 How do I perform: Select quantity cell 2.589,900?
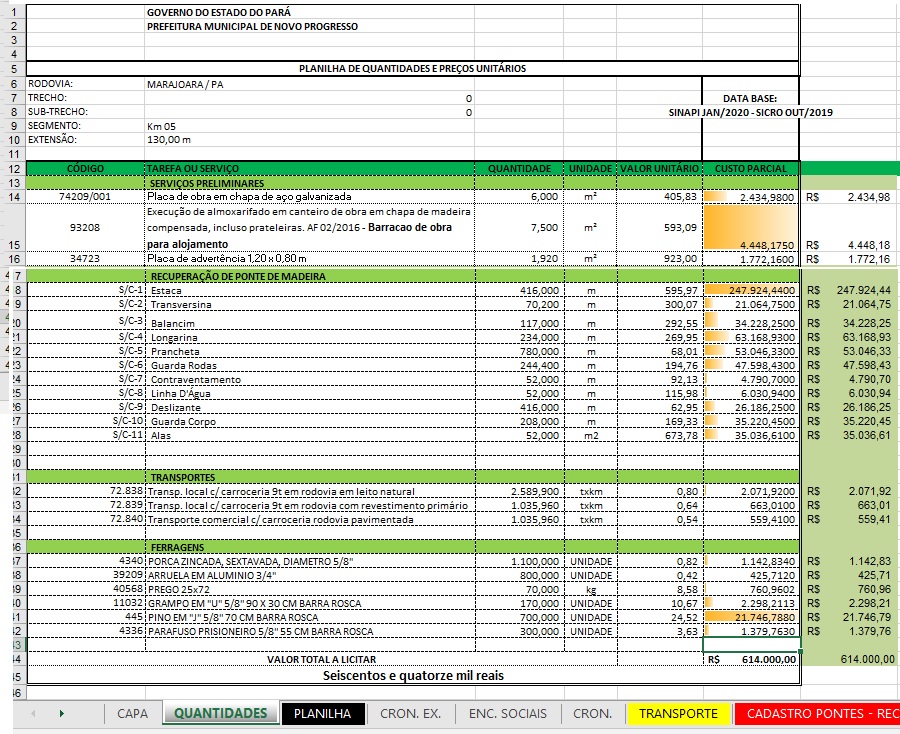pos(519,491)
